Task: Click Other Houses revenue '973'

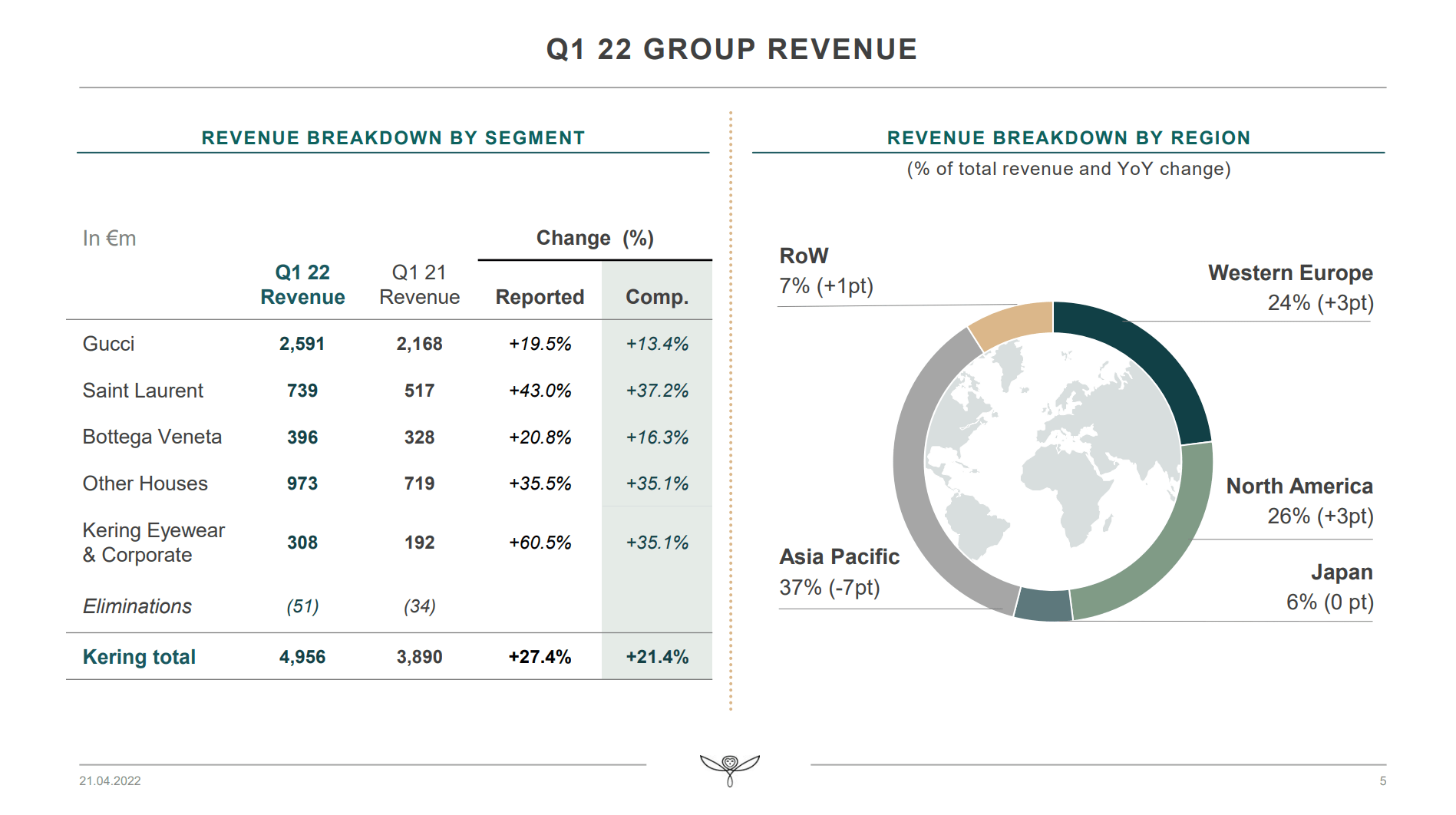Action: point(302,483)
